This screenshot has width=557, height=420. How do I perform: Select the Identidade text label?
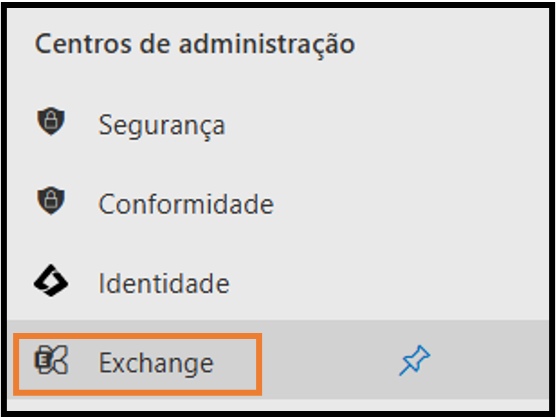164,283
